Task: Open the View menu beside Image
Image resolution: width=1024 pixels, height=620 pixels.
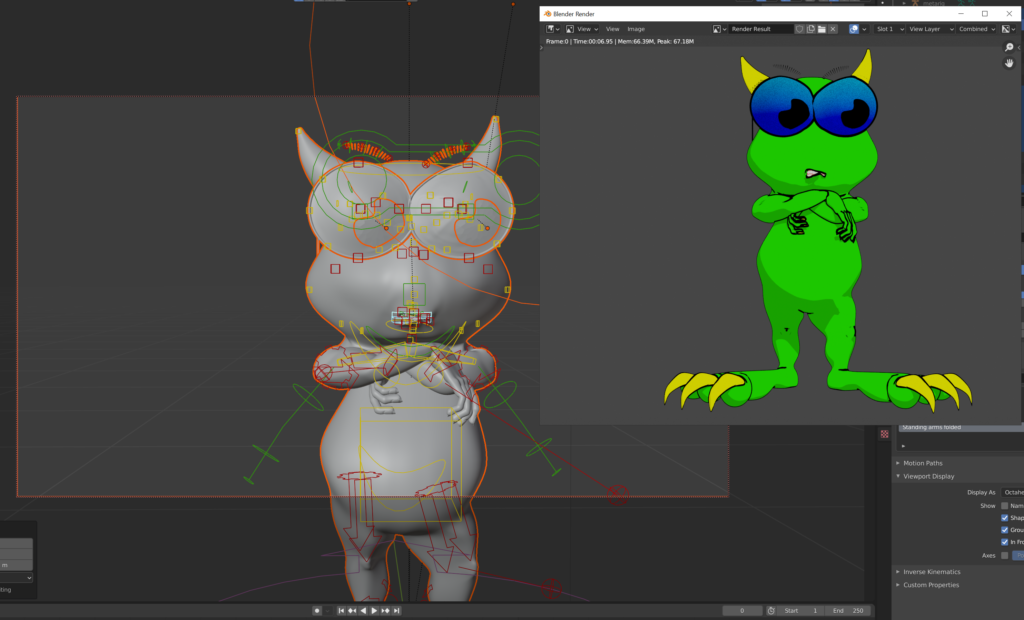Action: 612,29
